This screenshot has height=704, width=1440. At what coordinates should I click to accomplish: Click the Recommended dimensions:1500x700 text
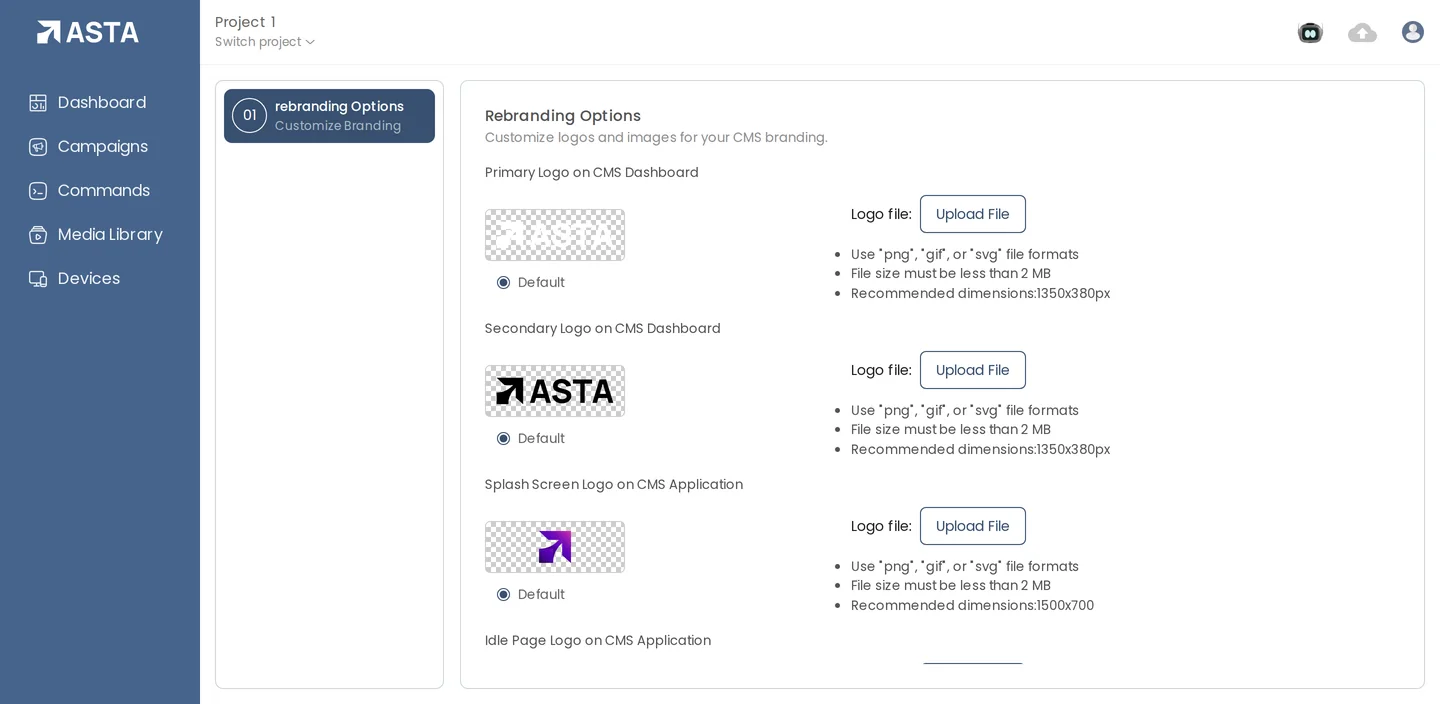[x=972, y=606]
